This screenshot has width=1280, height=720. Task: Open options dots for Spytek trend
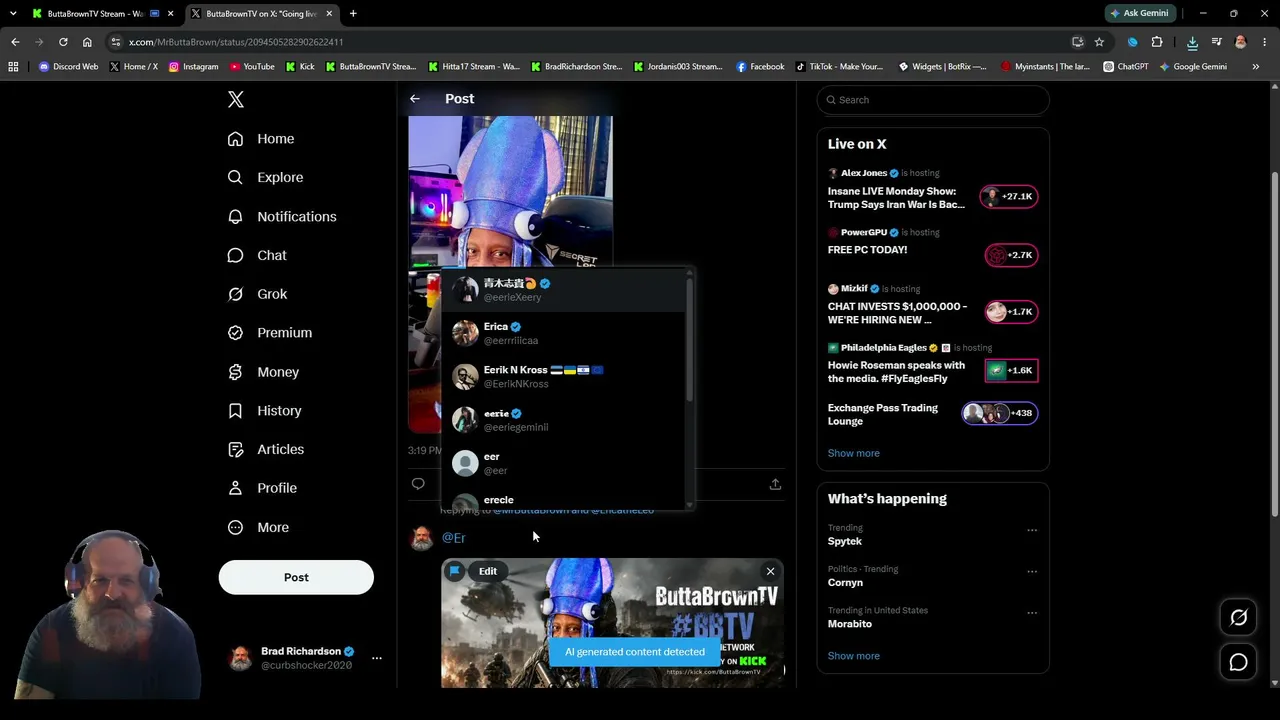1032,530
